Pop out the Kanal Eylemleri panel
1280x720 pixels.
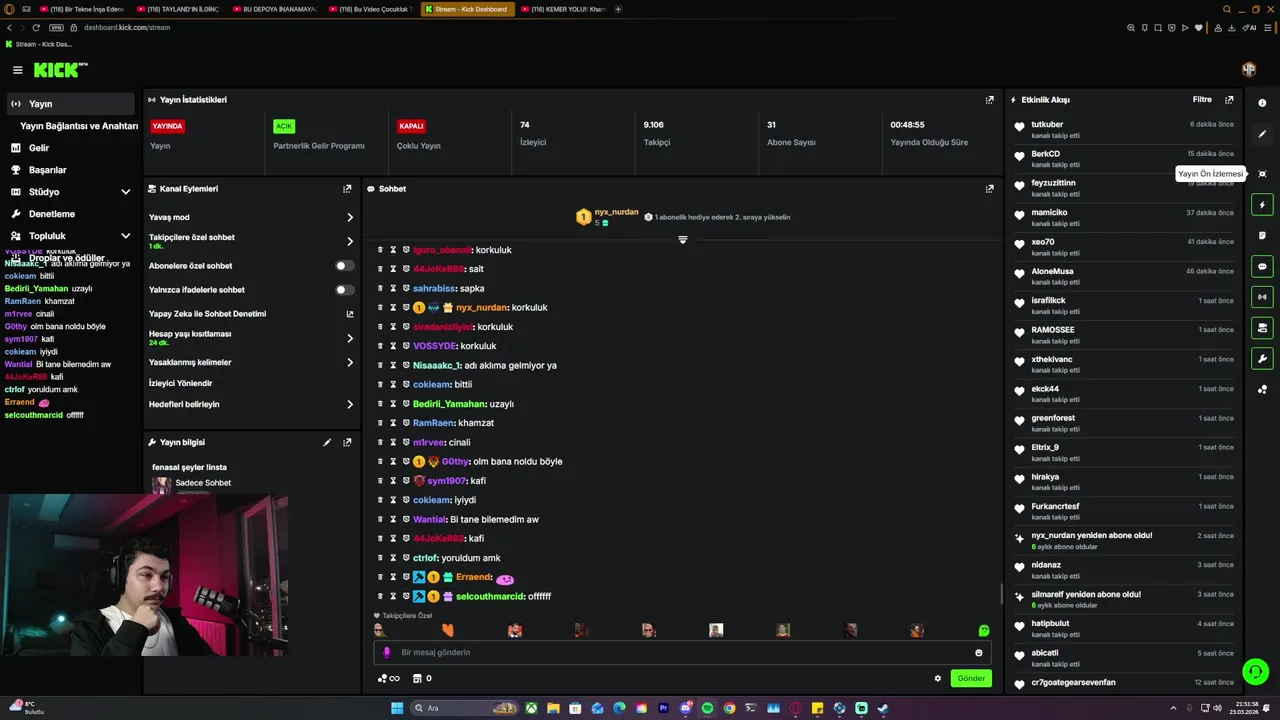pos(347,189)
